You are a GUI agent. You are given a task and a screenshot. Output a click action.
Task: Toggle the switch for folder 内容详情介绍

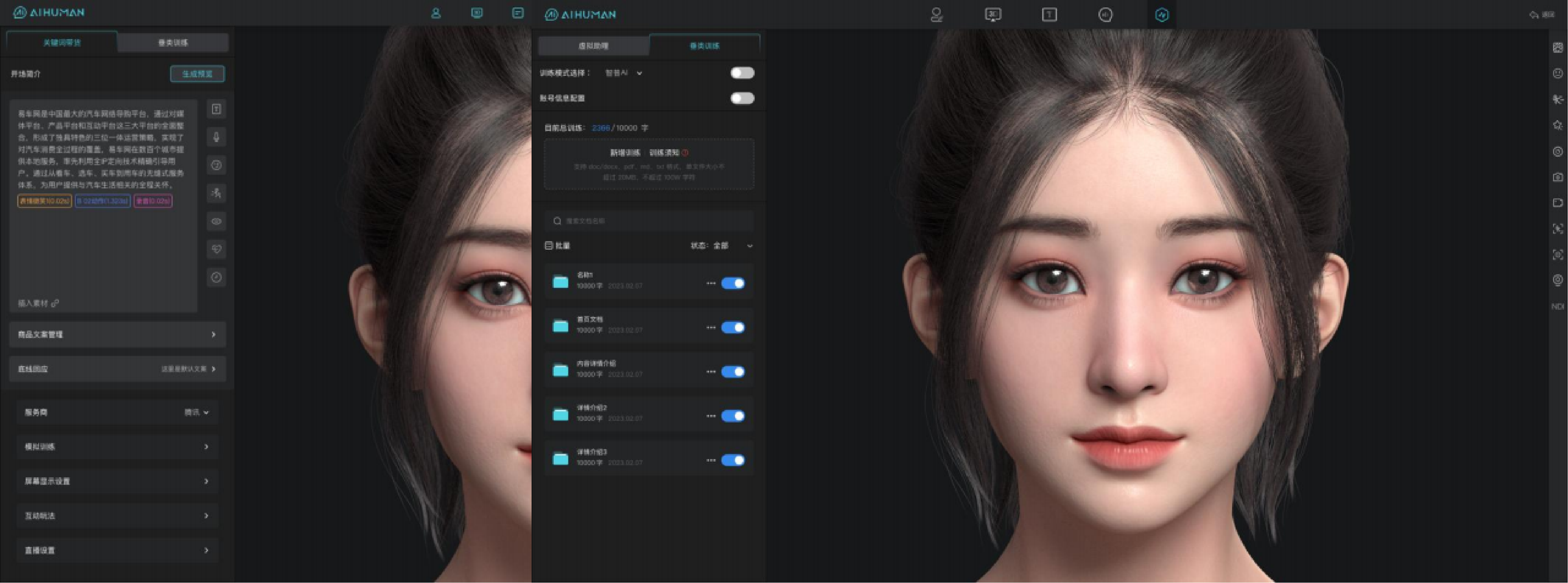point(733,372)
